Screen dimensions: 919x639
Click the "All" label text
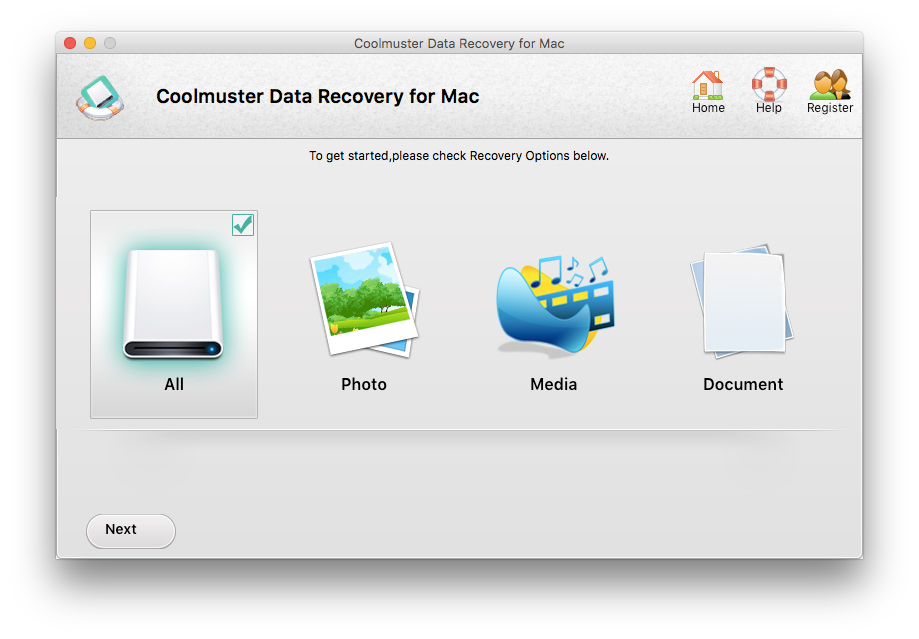pos(174,384)
